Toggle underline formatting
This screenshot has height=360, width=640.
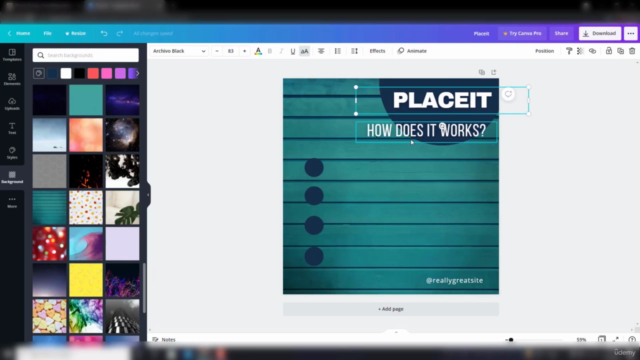pyautogui.click(x=293, y=51)
